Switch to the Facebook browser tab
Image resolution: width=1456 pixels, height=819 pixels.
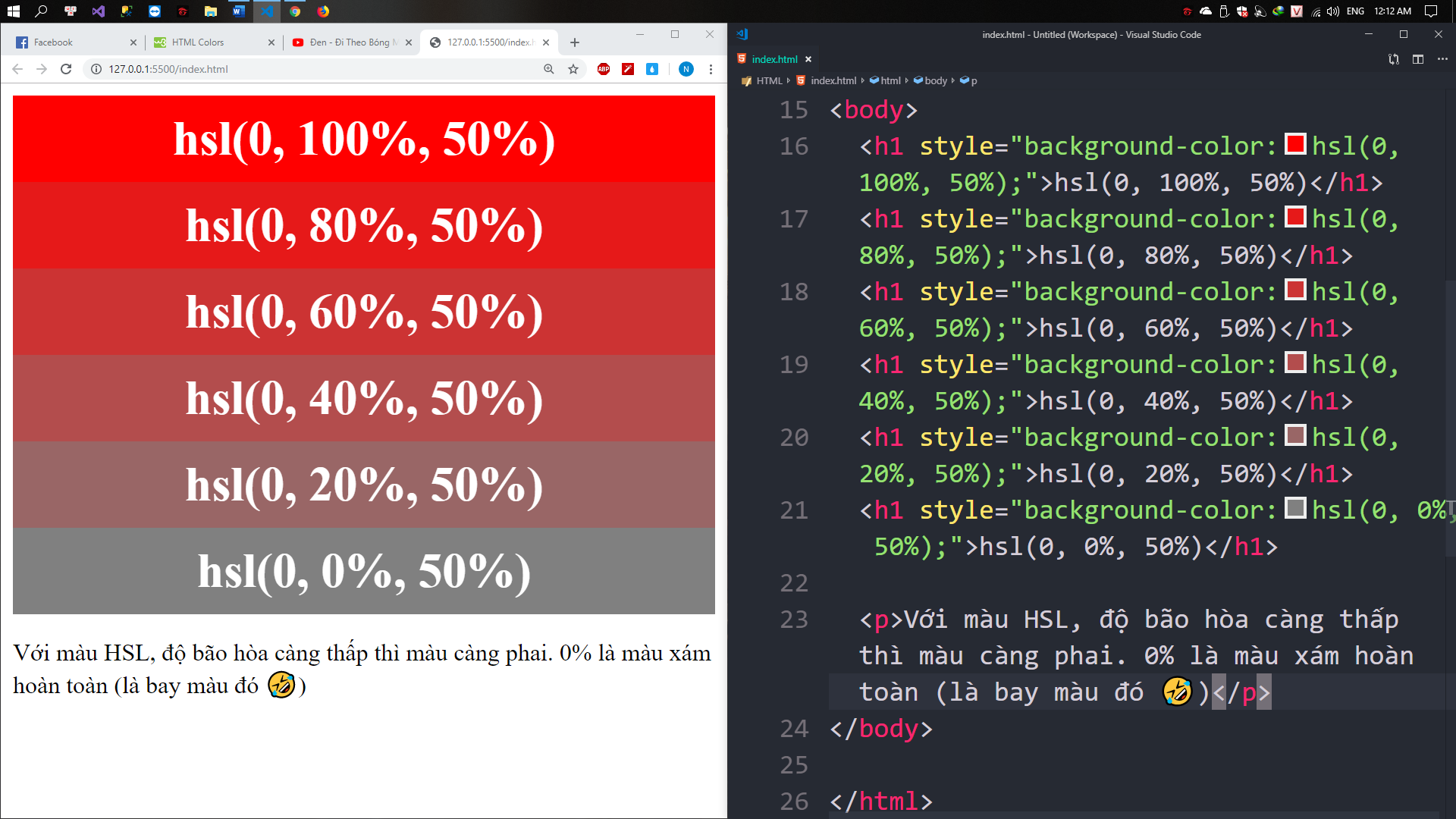click(53, 42)
